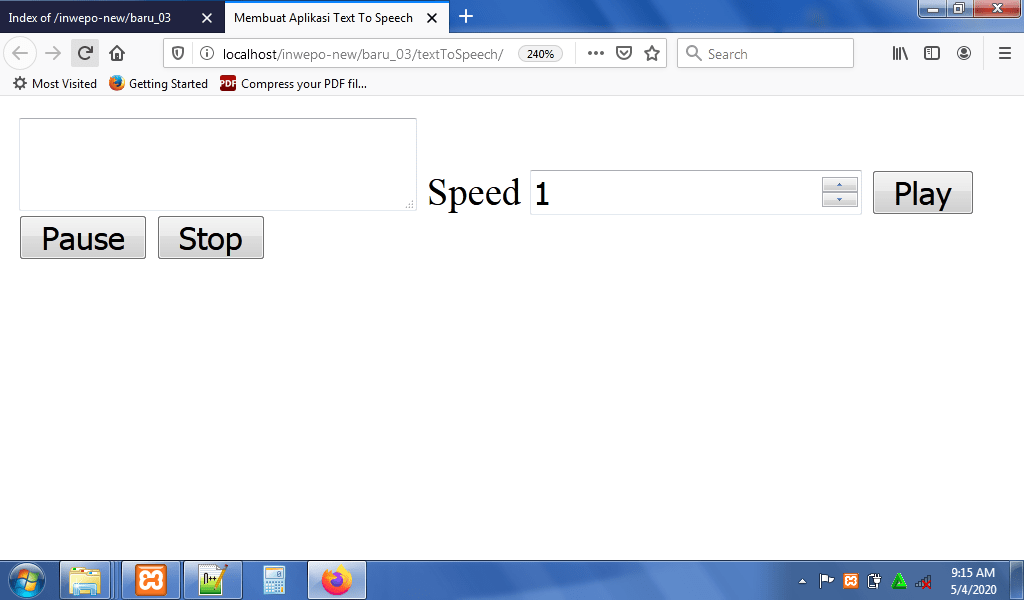This screenshot has height=600, width=1024.
Task: Open the Firefox hamburger menu
Action: click(1005, 54)
